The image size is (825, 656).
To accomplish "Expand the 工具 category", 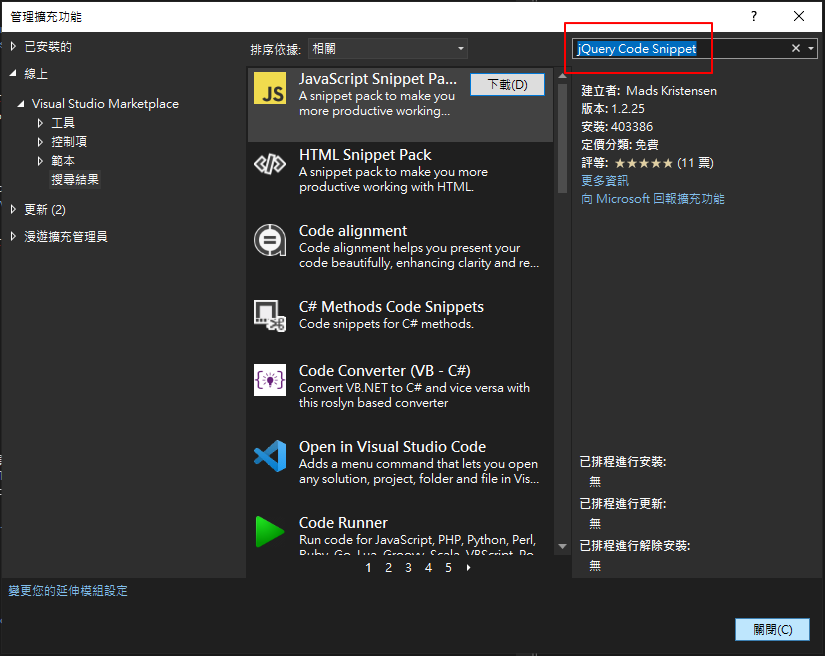I will 40,123.
